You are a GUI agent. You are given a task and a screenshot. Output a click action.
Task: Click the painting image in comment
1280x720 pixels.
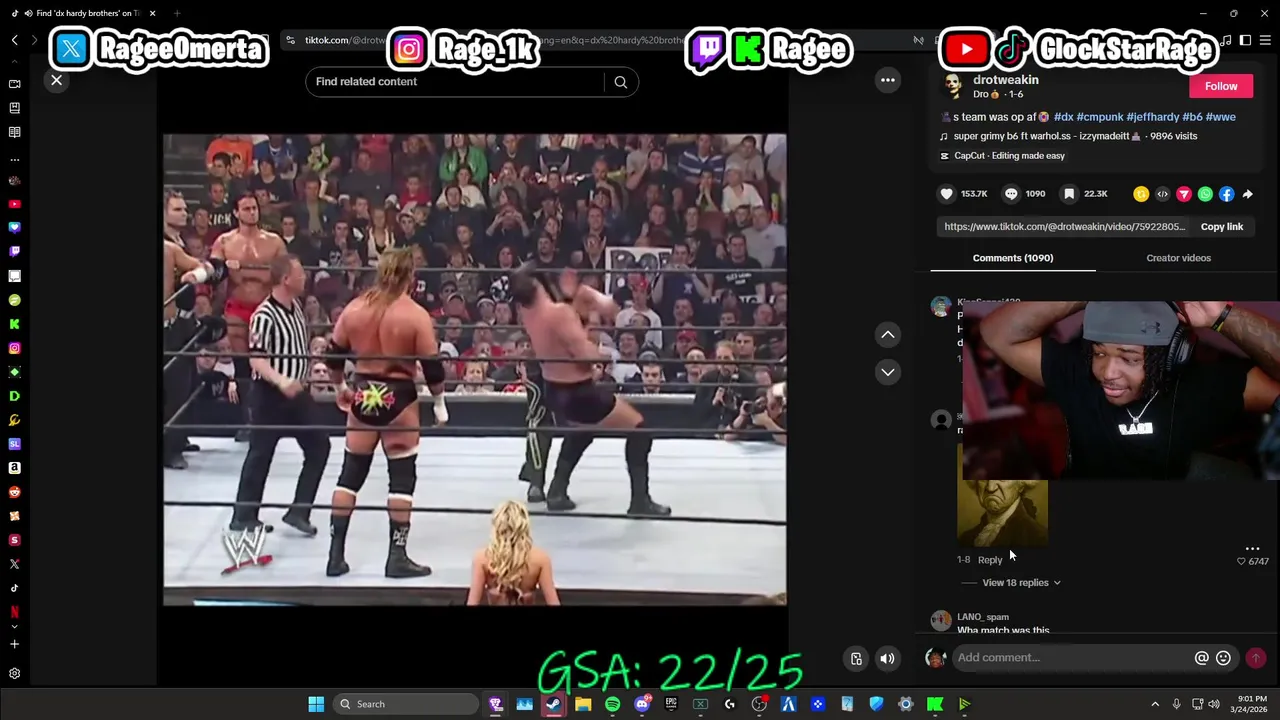1003,512
